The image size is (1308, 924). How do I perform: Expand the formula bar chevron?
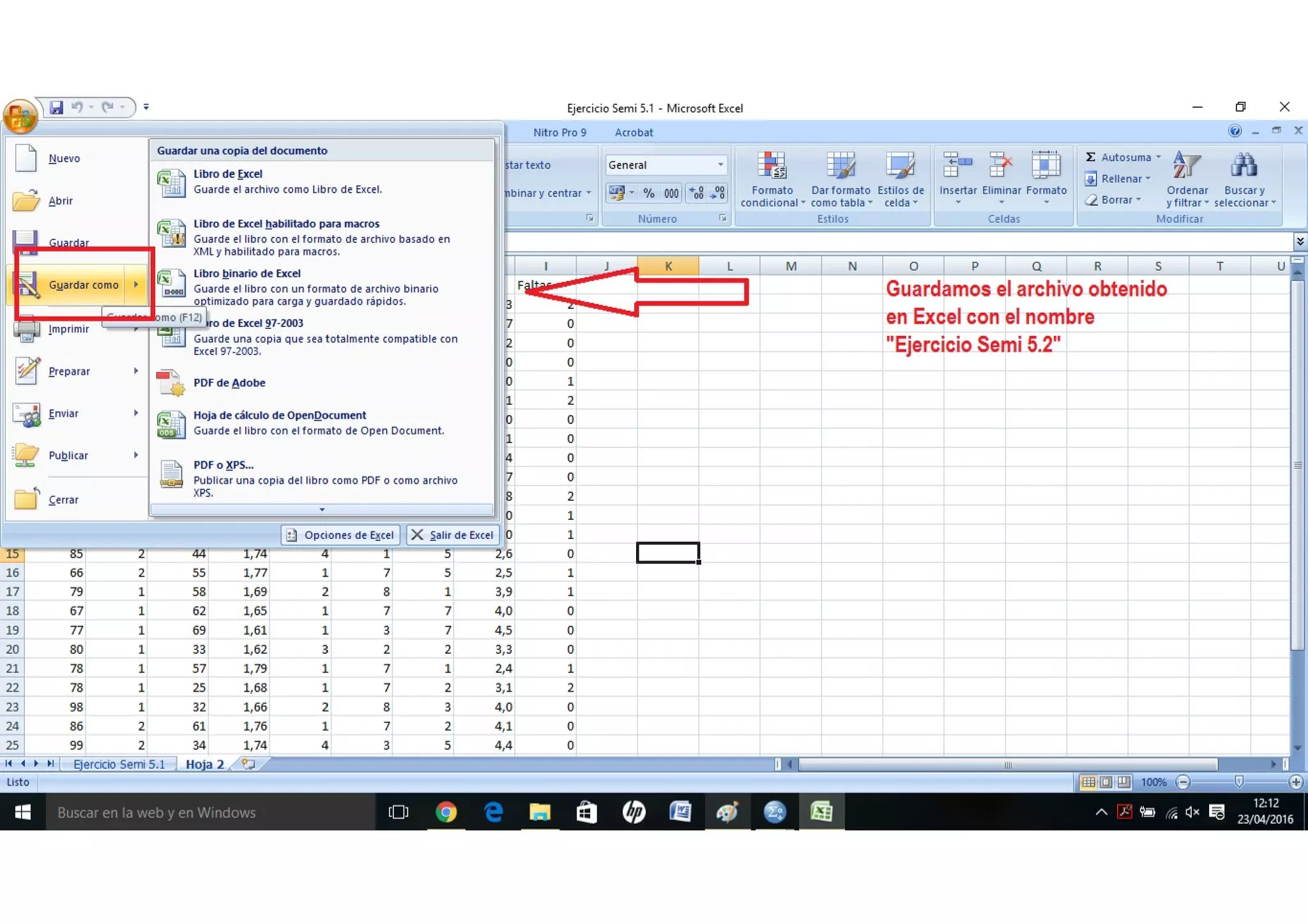point(1300,241)
